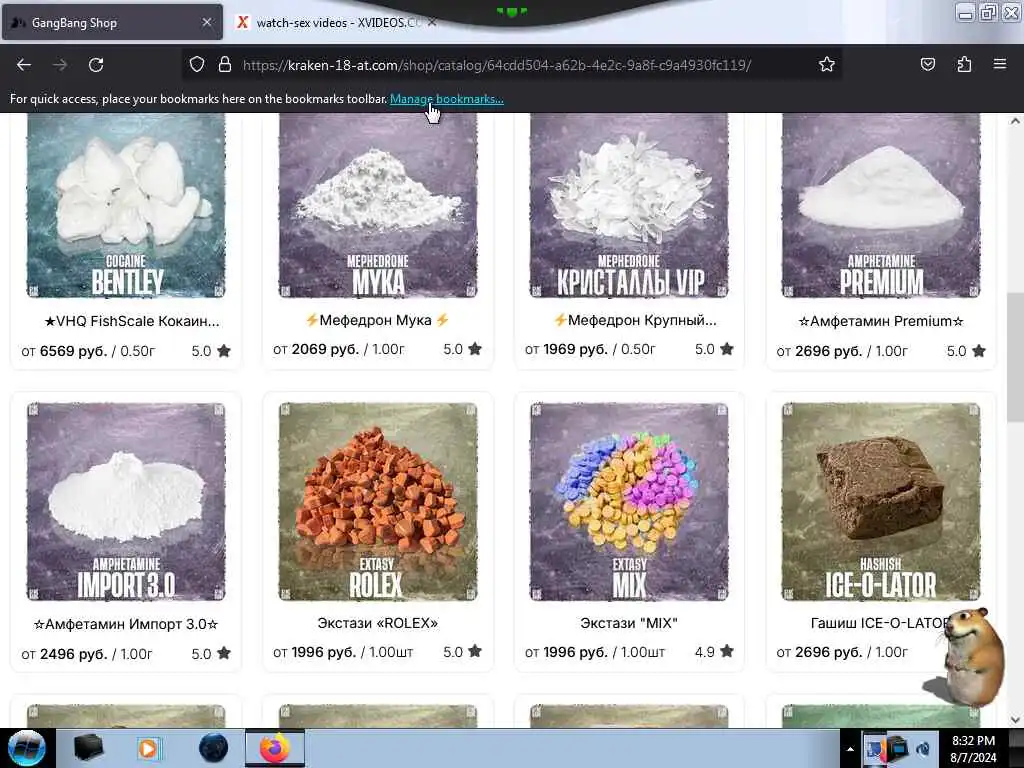Click the scrollbar down arrow
This screenshot has width=1024, height=768.
coord(1015,720)
